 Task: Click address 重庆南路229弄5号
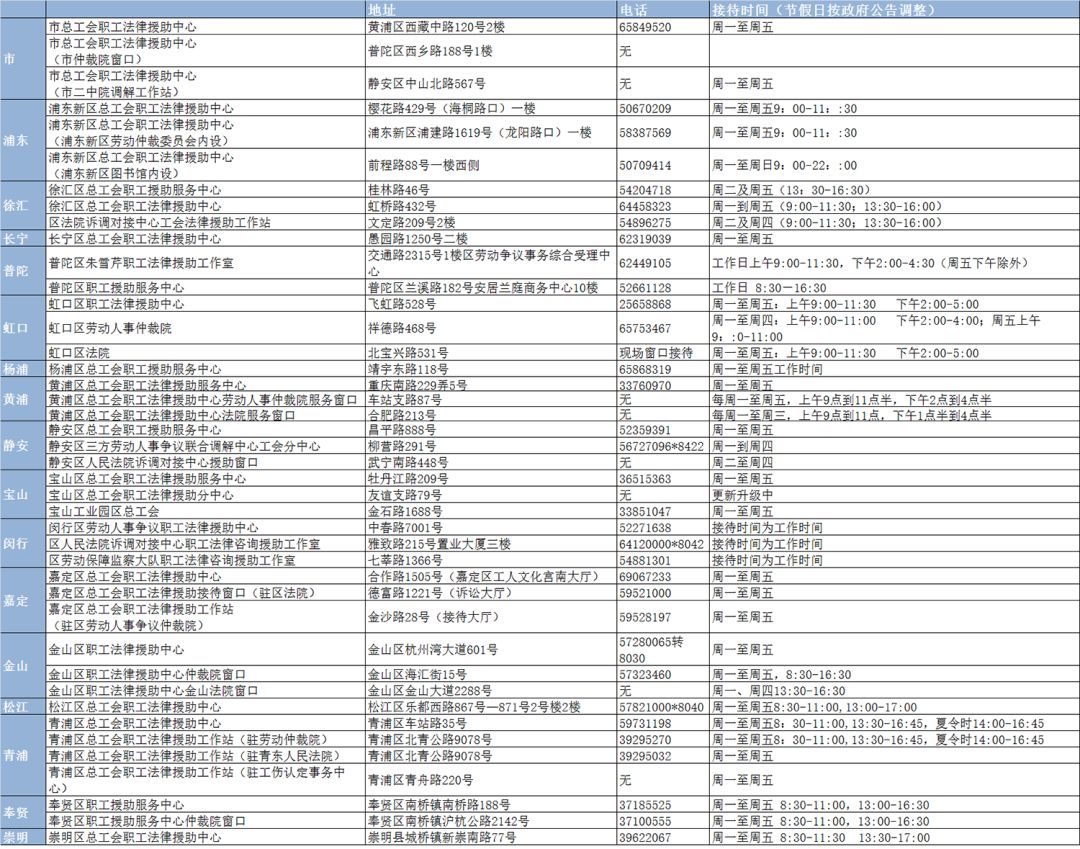[x=417, y=385]
